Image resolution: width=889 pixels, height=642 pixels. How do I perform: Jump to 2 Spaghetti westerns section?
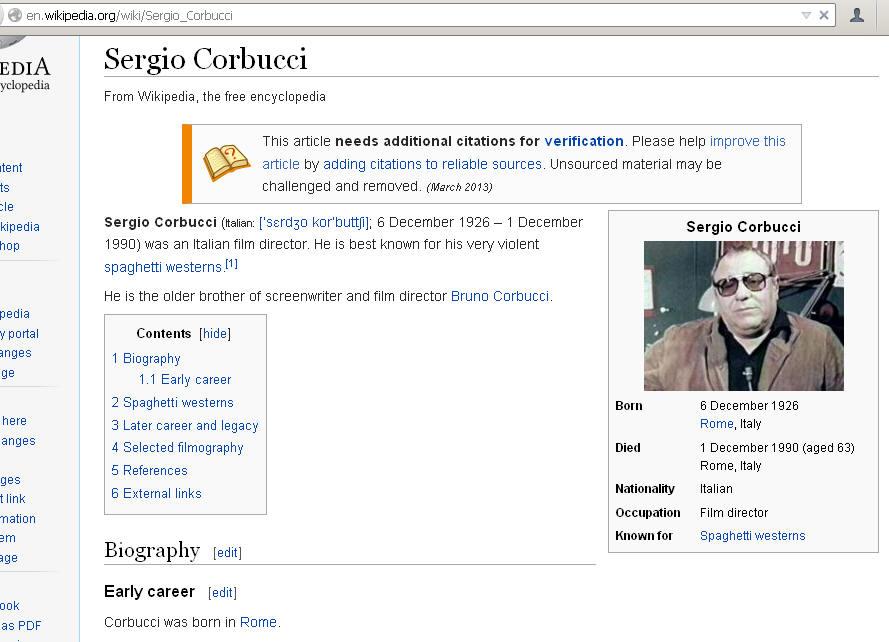click(172, 403)
